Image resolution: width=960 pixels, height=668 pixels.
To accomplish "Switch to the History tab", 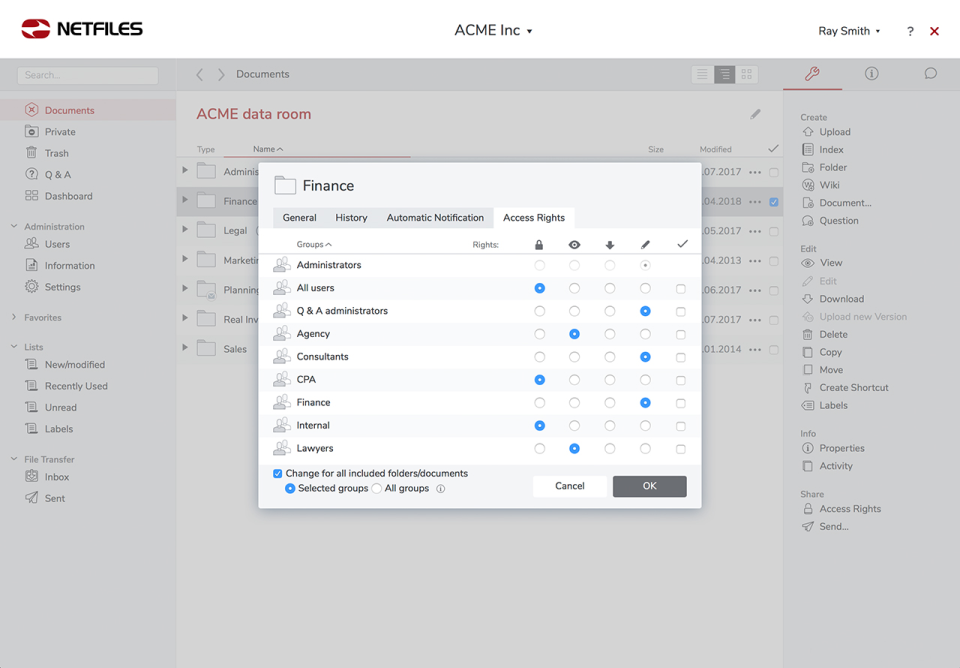I will [351, 217].
